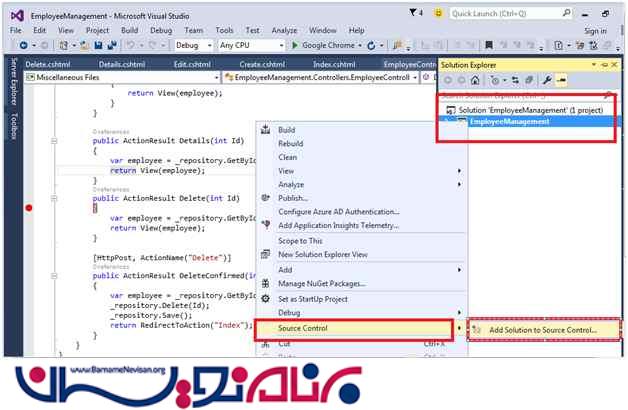Click the browser Refresh icon in toolbar
Screen dimensions: 628x410
[370, 46]
